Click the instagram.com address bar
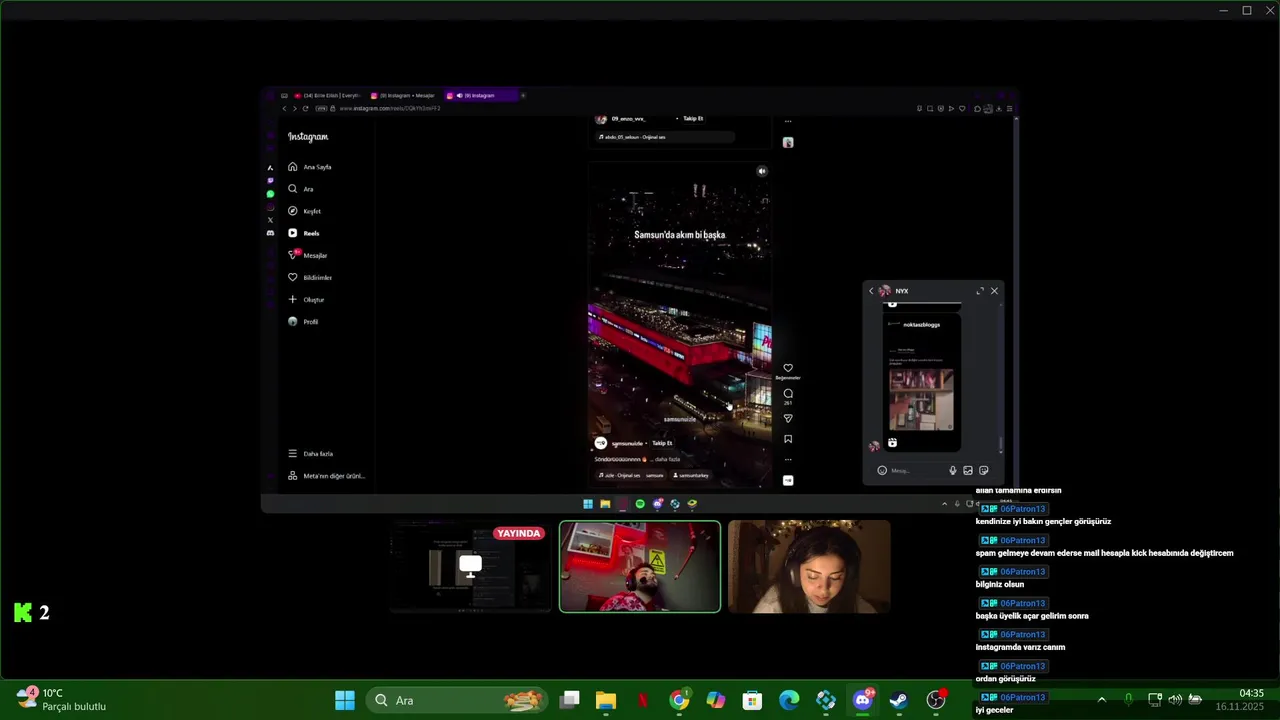The height and width of the screenshot is (720, 1280). [390, 108]
